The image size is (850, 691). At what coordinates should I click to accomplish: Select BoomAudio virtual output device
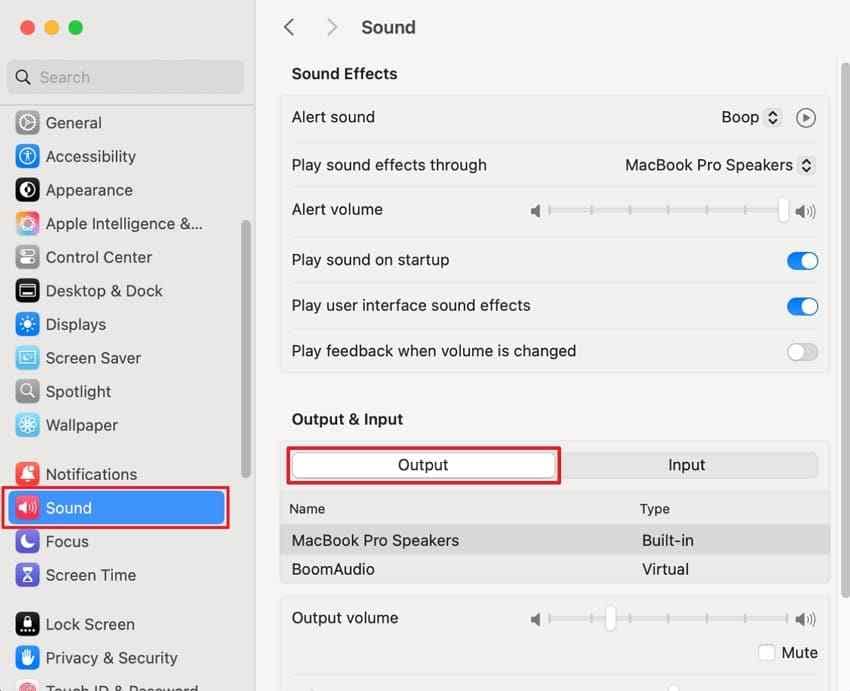point(555,569)
